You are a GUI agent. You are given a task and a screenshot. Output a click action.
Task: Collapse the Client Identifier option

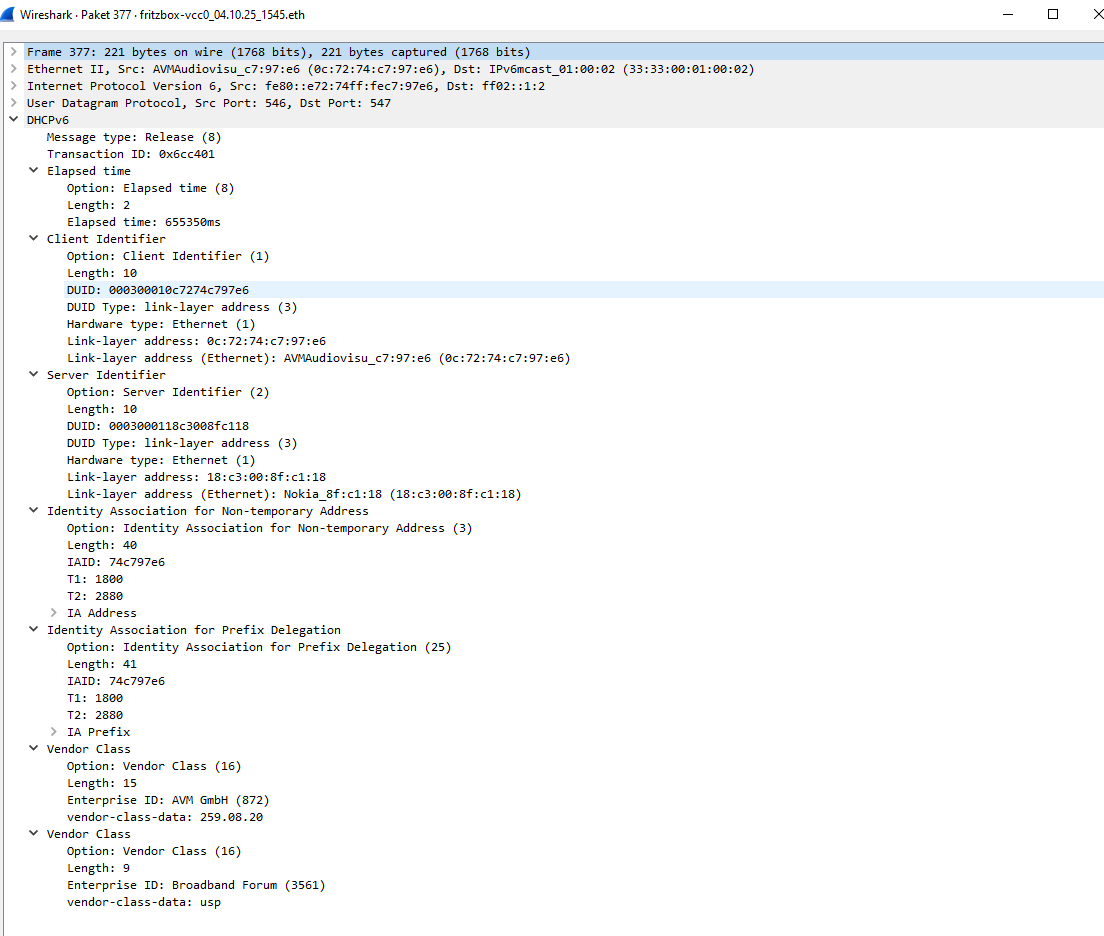point(33,238)
